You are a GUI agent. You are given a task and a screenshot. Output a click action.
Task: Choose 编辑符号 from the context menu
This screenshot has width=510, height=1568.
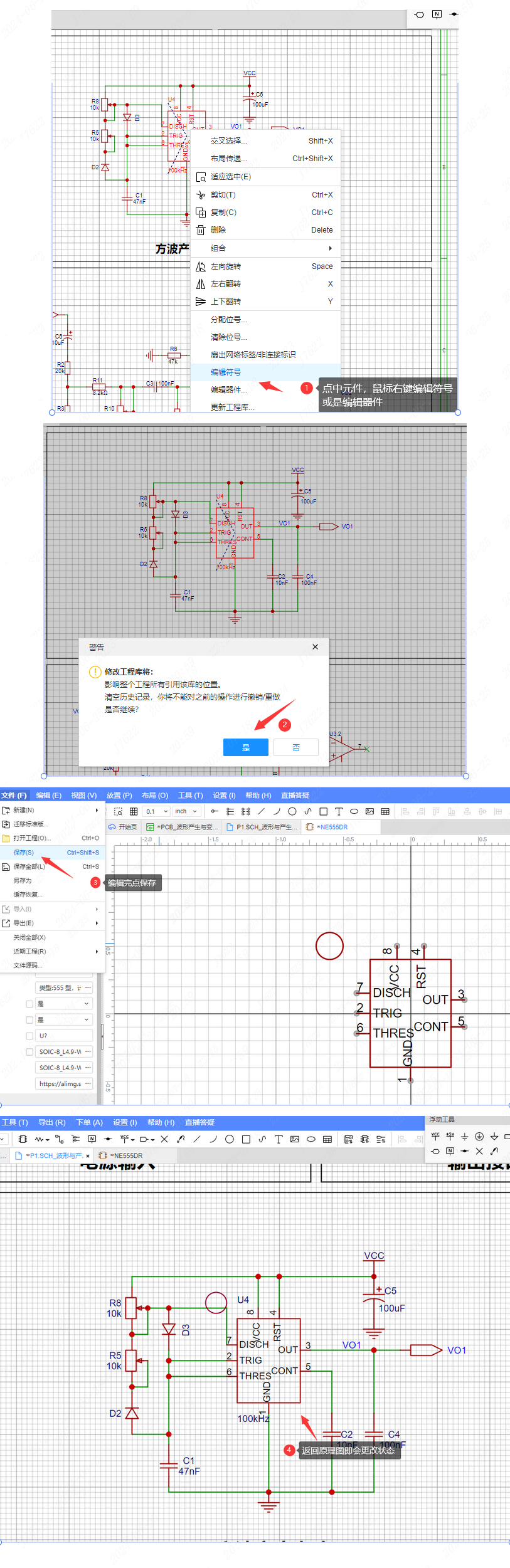tap(266, 372)
